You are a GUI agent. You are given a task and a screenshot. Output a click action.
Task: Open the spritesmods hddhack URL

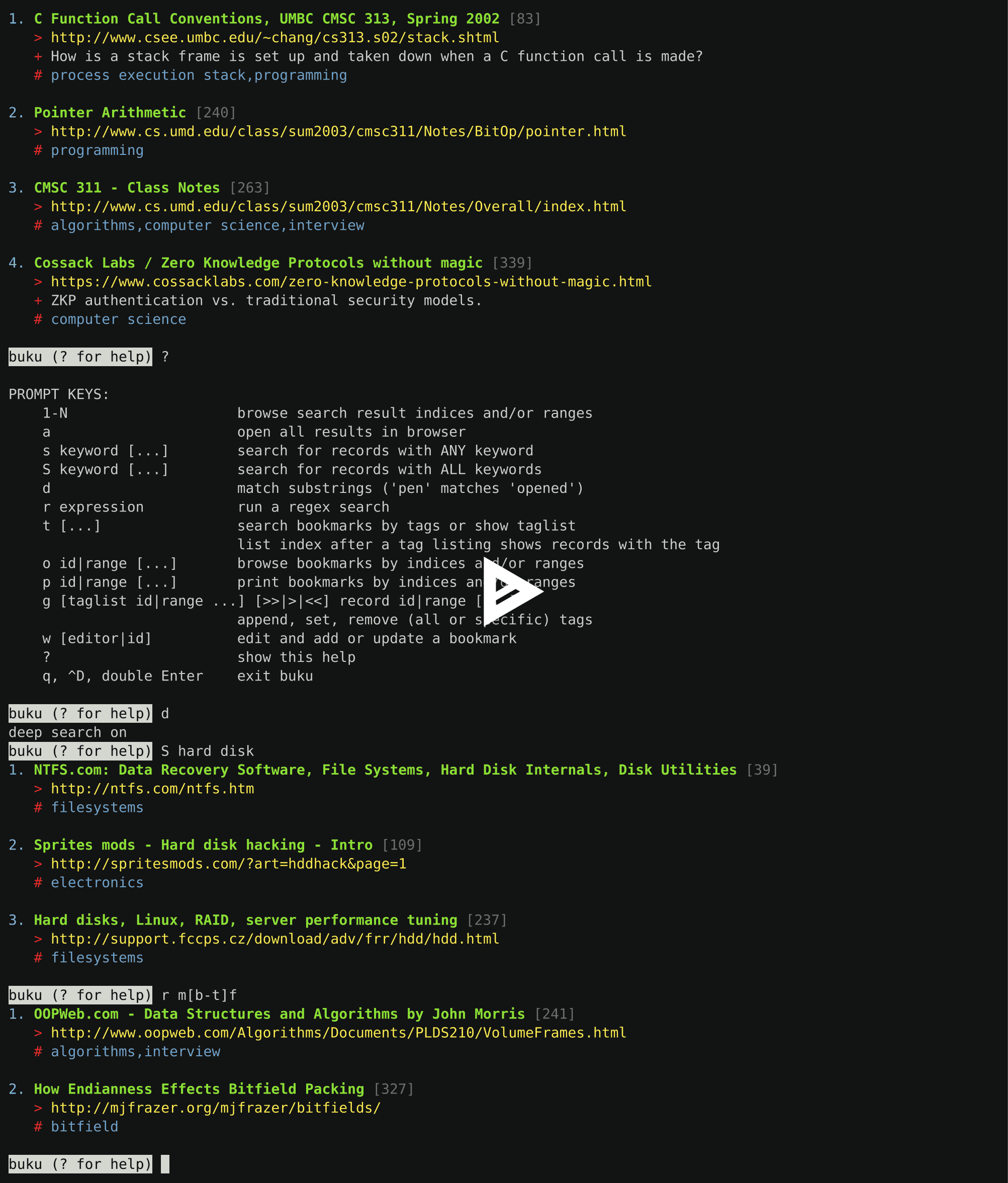click(x=228, y=864)
